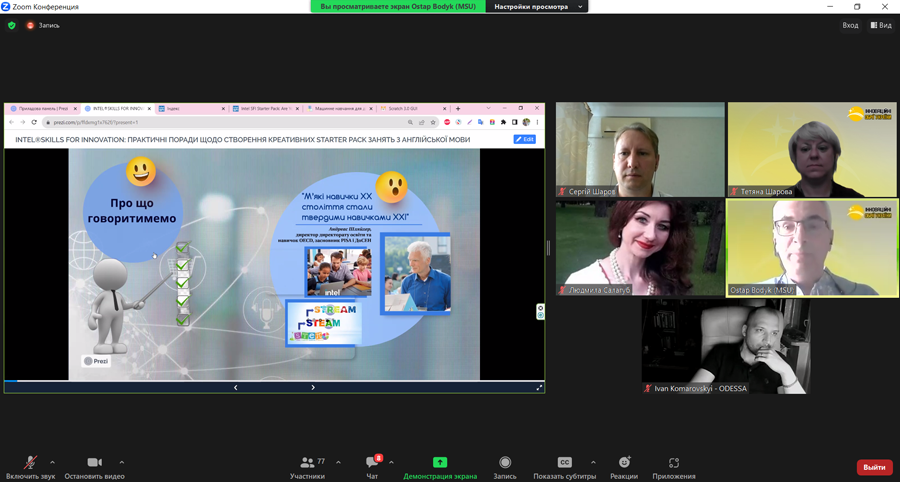Open the Настройки просмотра dropdown
This screenshot has width=900, height=482.
[x=537, y=7]
